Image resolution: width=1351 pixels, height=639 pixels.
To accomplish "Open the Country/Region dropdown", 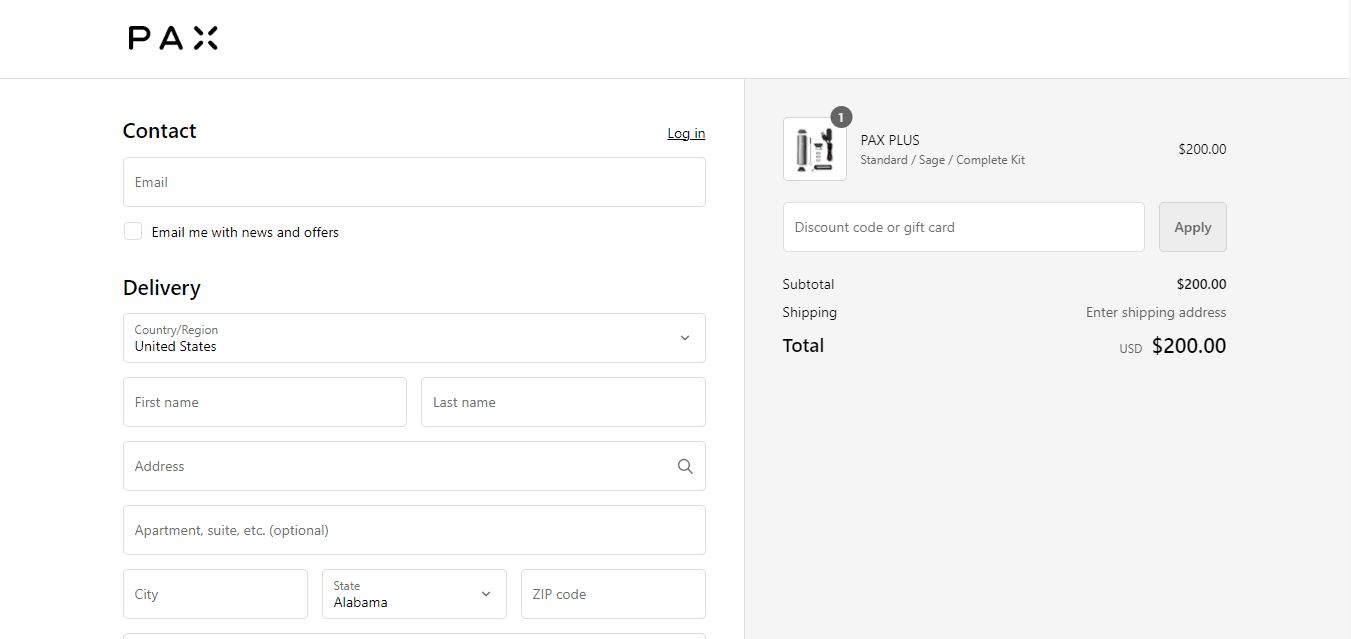I will pos(414,338).
